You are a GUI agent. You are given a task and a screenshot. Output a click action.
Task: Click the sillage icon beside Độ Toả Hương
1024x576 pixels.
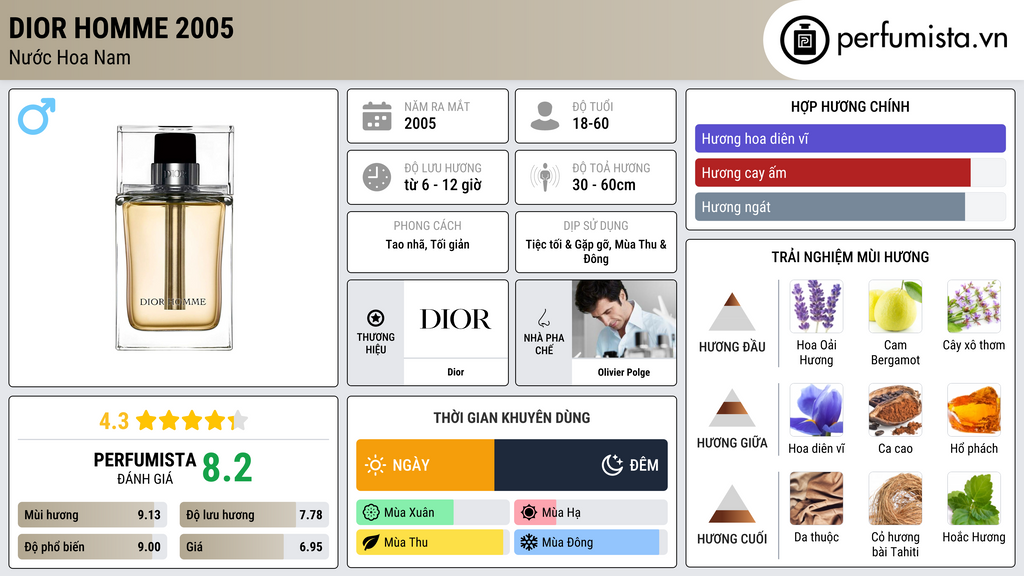(x=544, y=177)
